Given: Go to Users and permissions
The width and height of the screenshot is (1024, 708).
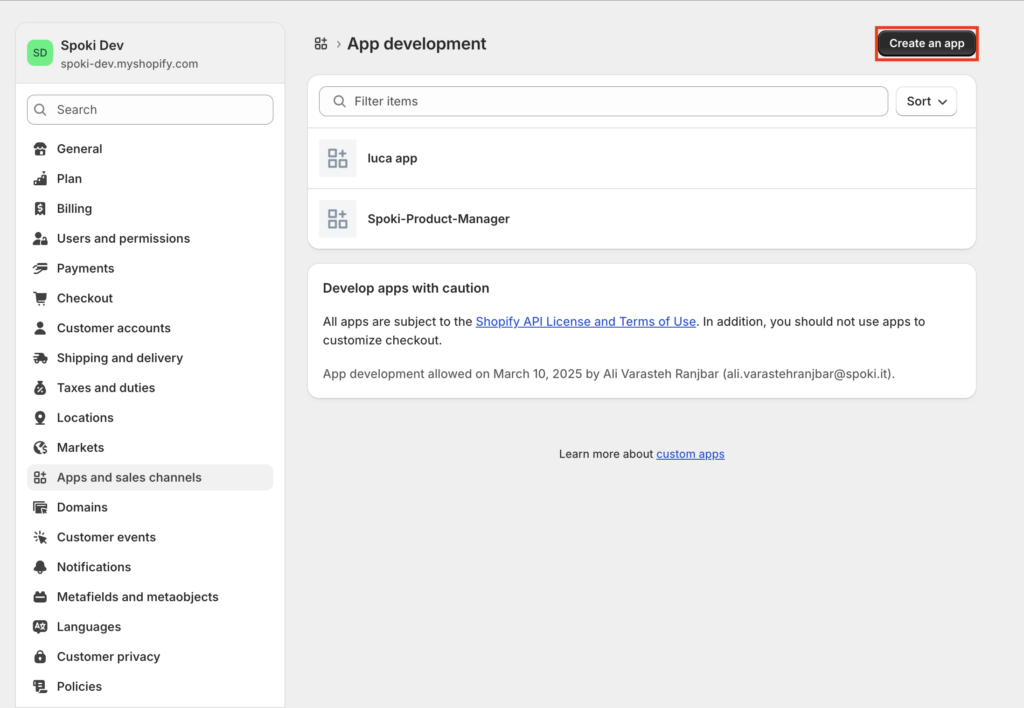Looking at the screenshot, I should tap(123, 239).
